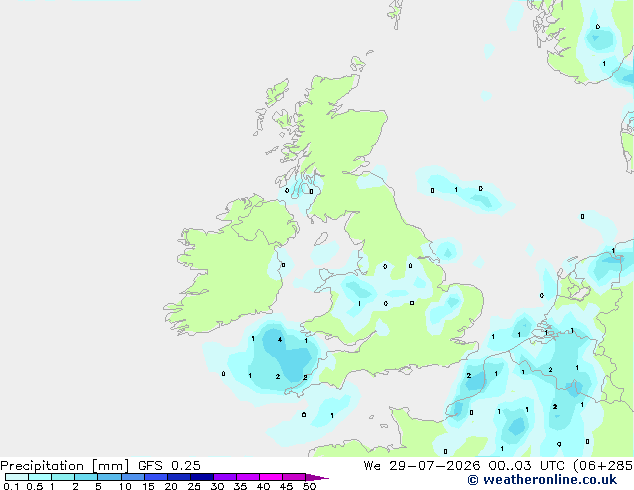Click the 00..03 UTC time text
Image resolution: width=634 pixels, height=490 pixels.
coord(526,465)
